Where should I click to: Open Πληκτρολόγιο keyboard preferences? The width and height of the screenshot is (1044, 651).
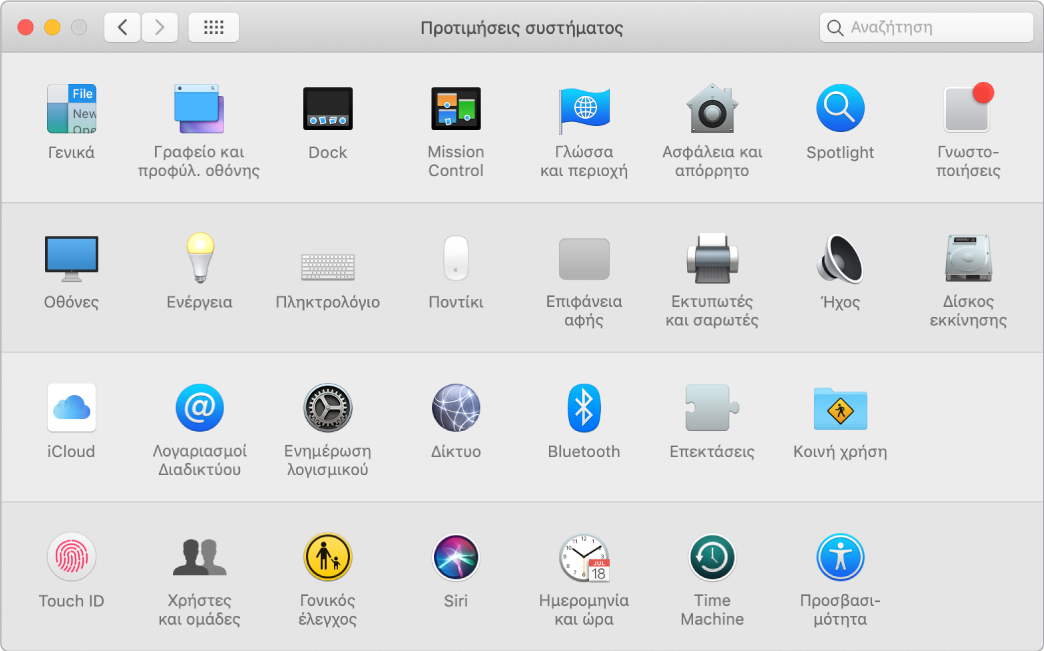[x=327, y=266]
